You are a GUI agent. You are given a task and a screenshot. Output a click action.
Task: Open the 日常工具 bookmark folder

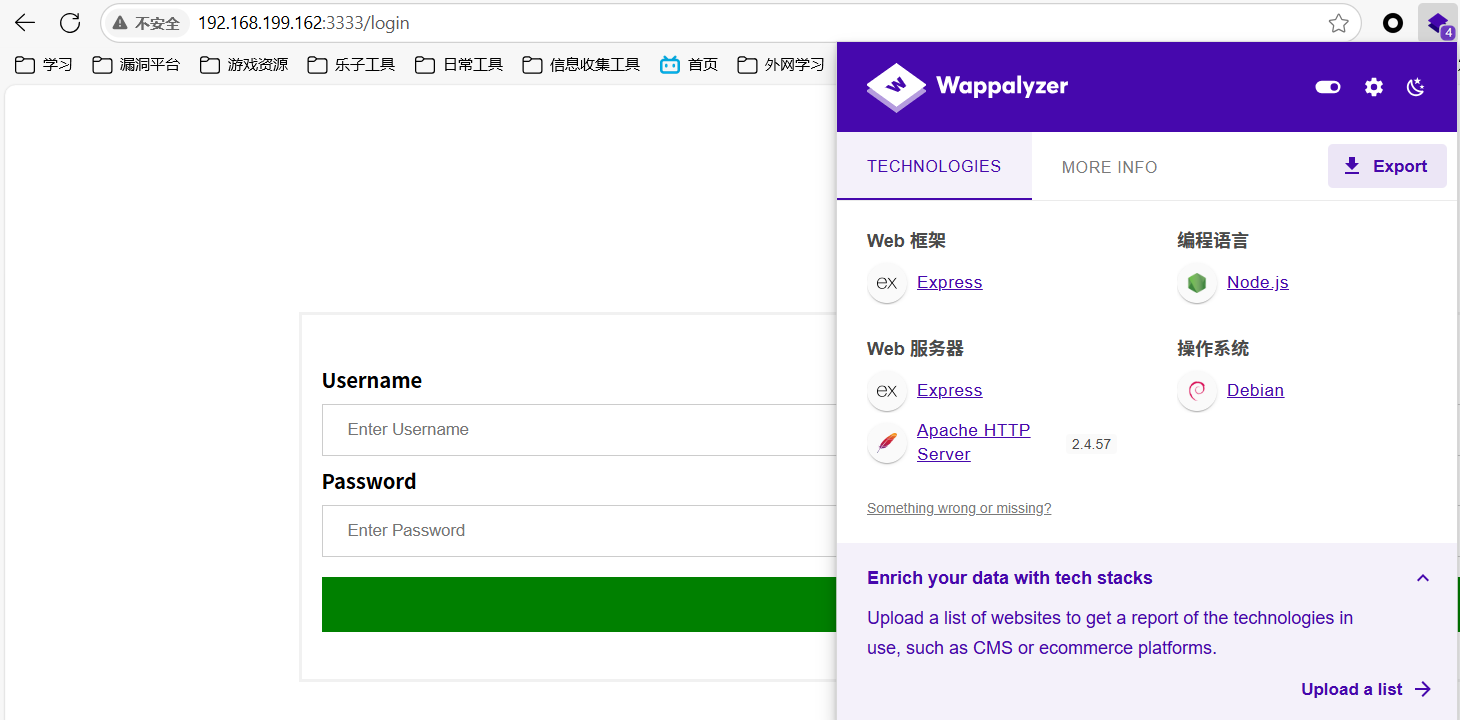[459, 65]
